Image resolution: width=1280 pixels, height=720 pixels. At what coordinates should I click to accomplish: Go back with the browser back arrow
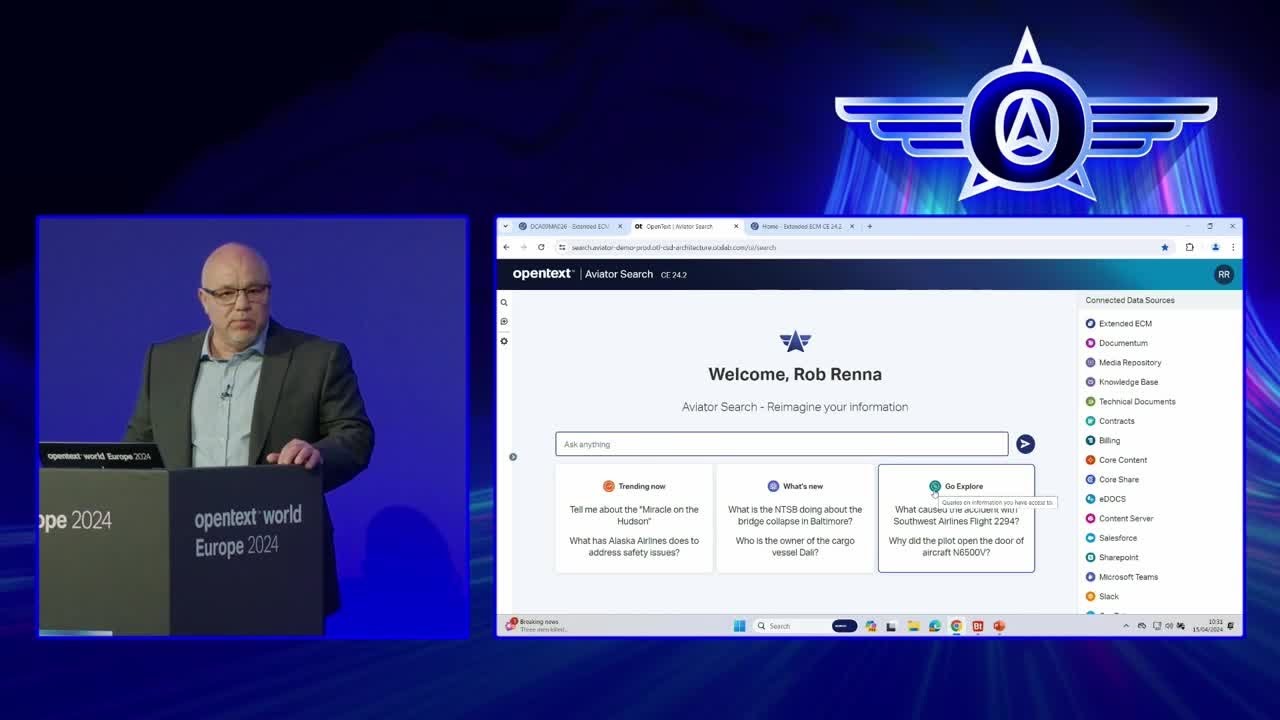coord(506,247)
